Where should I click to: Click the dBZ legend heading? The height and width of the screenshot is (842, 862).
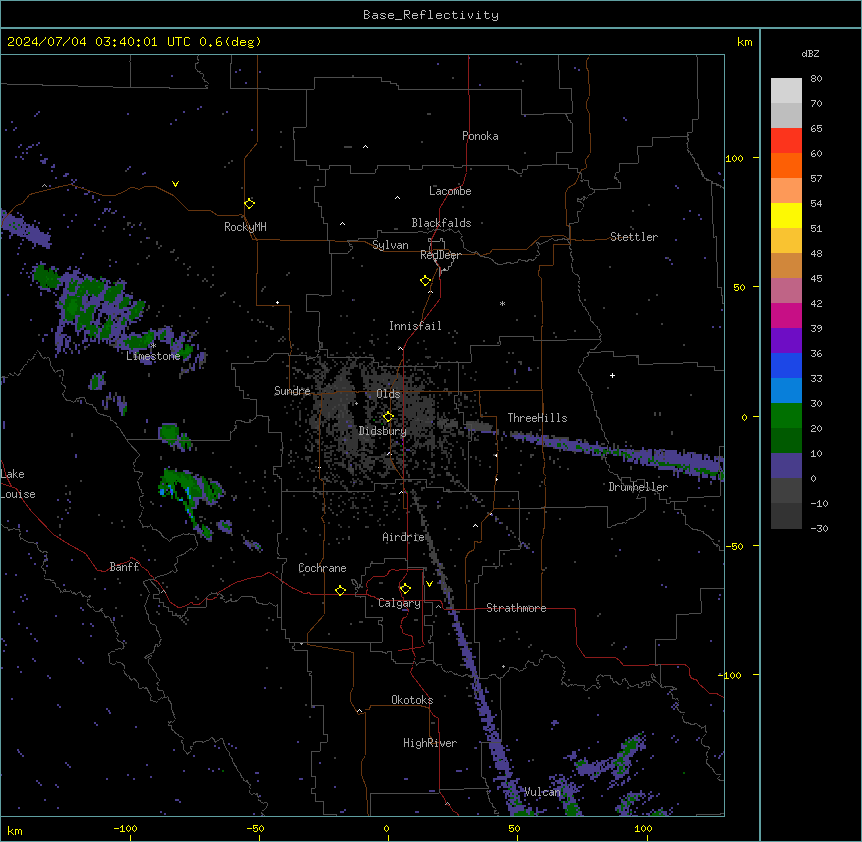point(810,53)
